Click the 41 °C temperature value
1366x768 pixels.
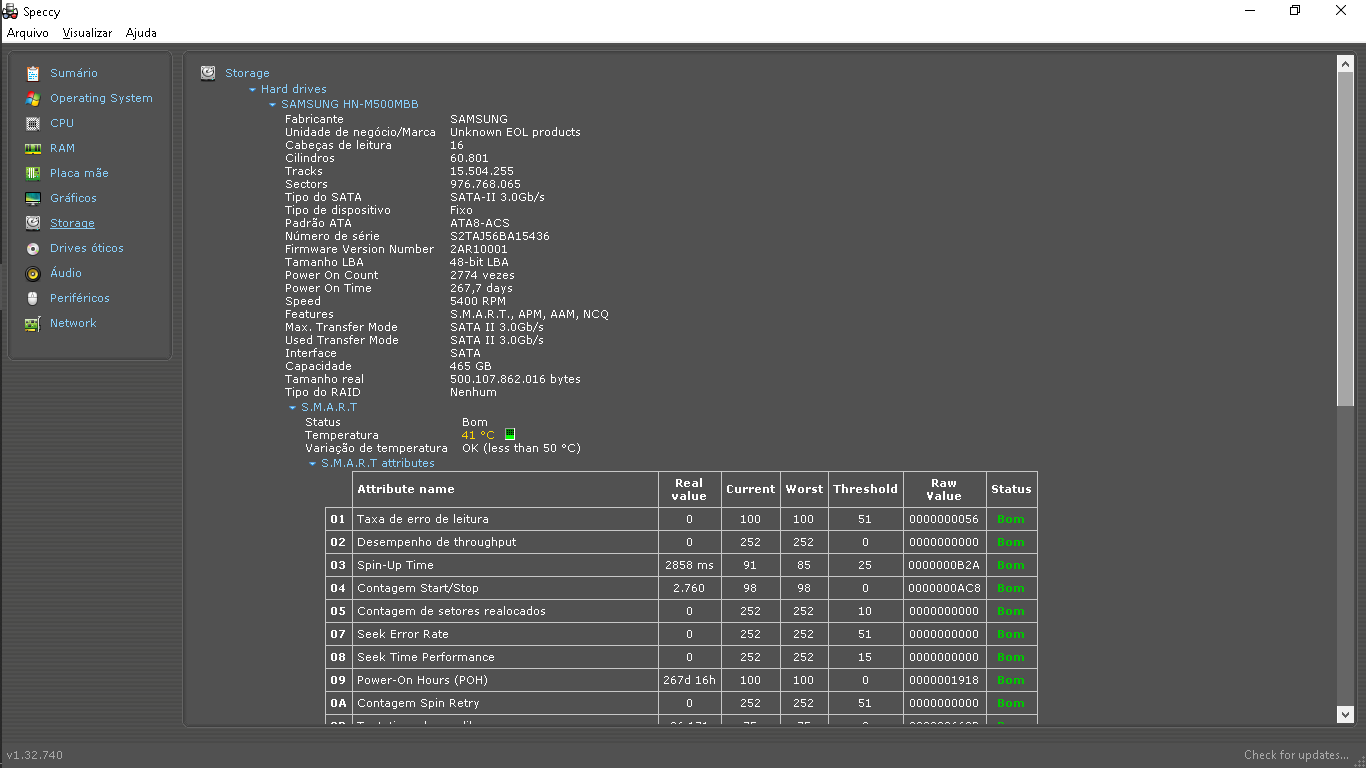[x=478, y=435]
